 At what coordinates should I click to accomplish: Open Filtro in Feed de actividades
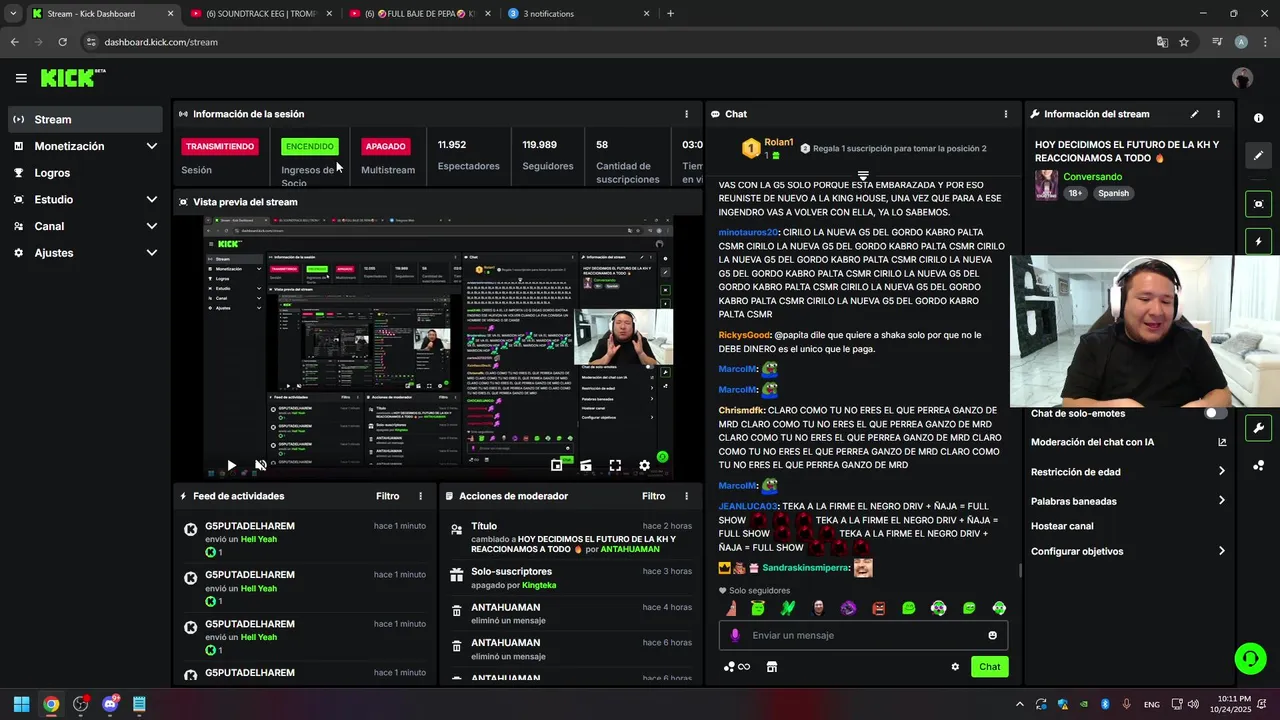[x=387, y=496]
